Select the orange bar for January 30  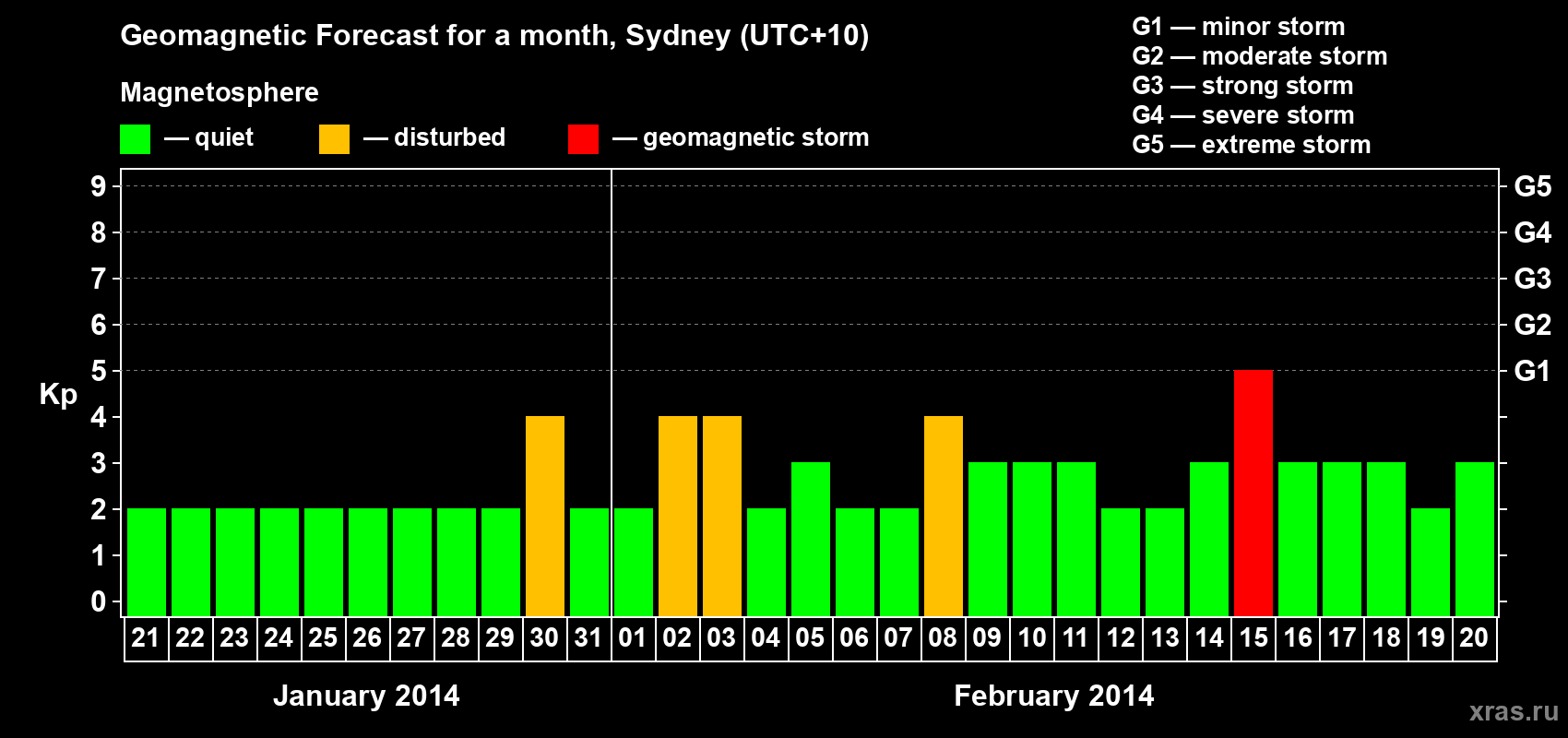[545, 517]
